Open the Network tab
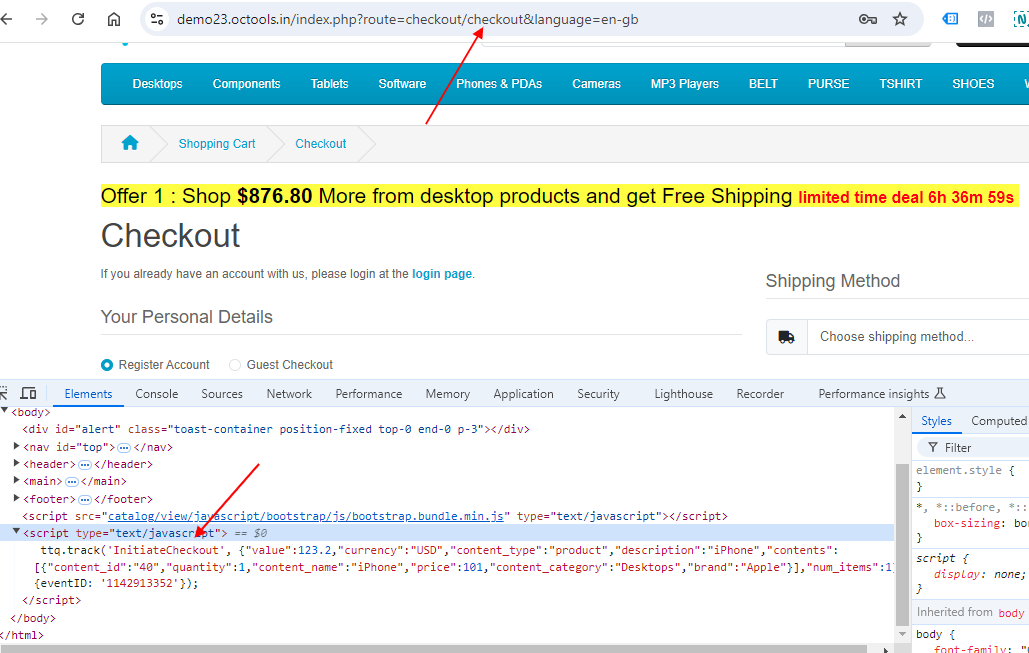This screenshot has height=653, width=1029. click(x=289, y=394)
